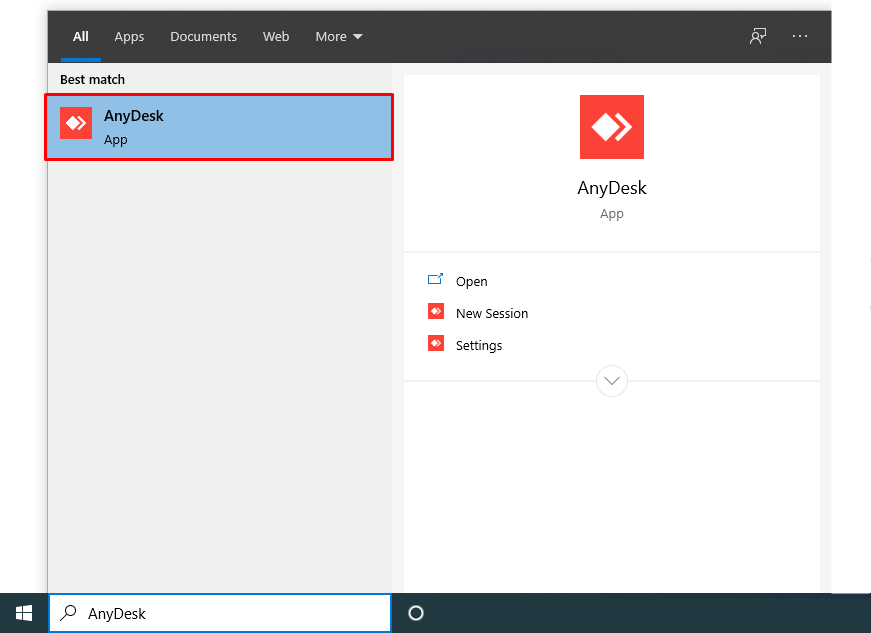Switch to the All tab
This screenshot has width=871, height=633.
tap(81, 37)
